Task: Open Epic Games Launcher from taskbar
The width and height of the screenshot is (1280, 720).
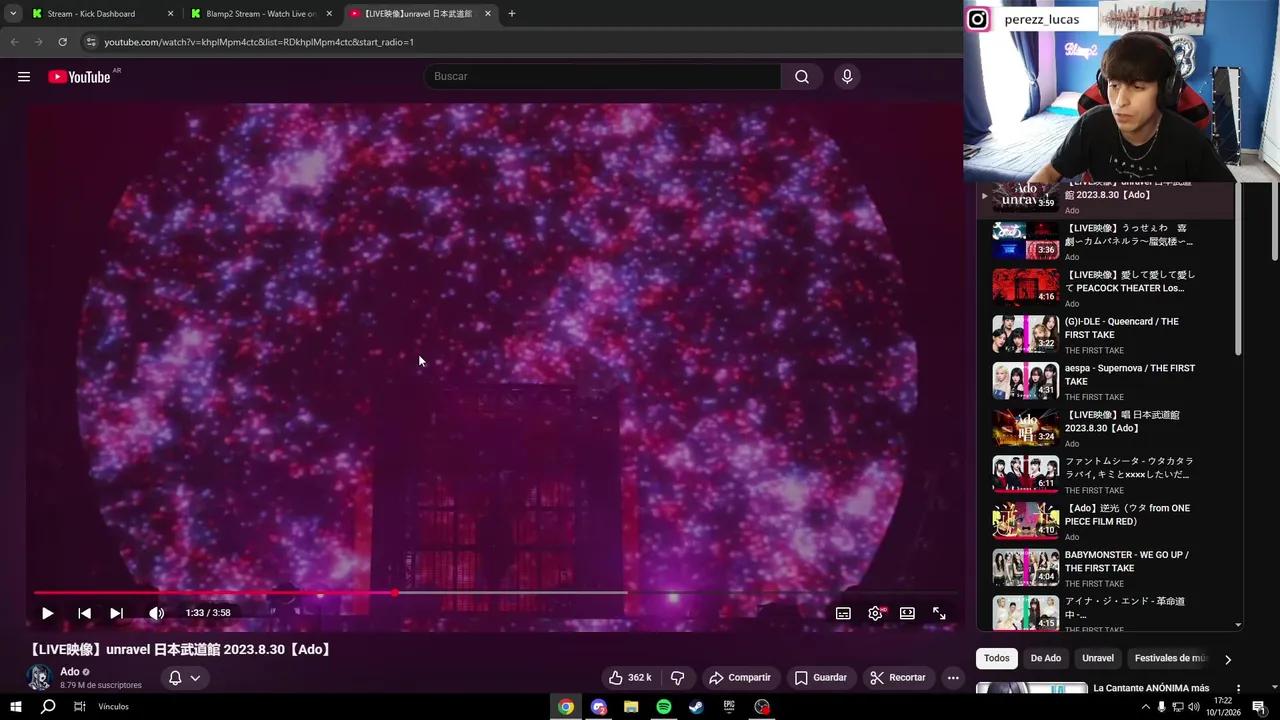Action: [729, 707]
